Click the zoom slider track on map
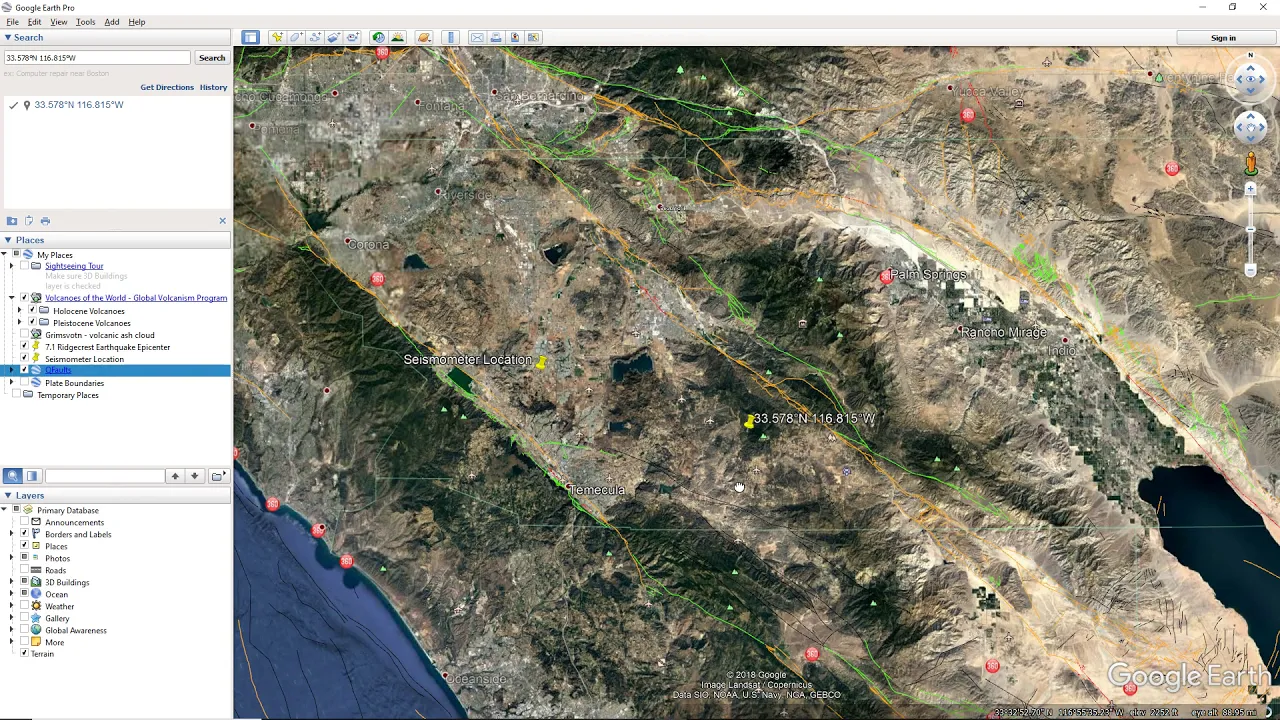 point(1251,230)
